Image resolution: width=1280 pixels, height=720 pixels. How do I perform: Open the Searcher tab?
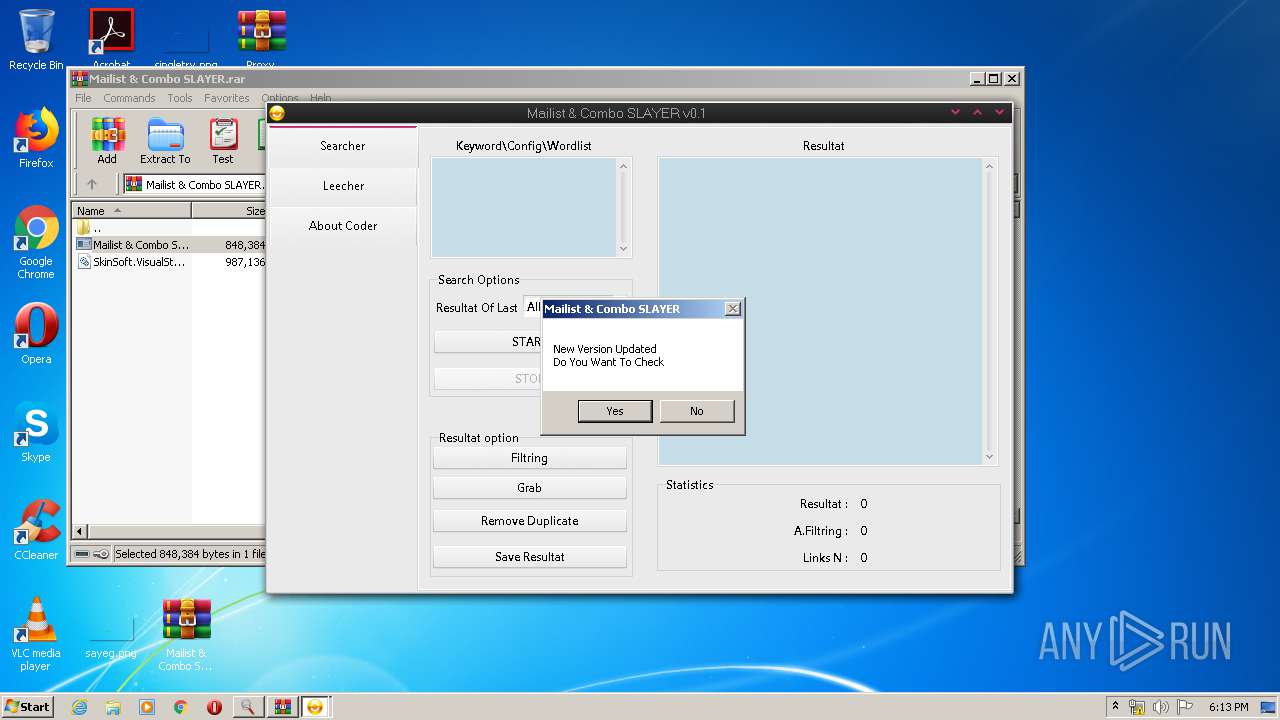pyautogui.click(x=343, y=146)
